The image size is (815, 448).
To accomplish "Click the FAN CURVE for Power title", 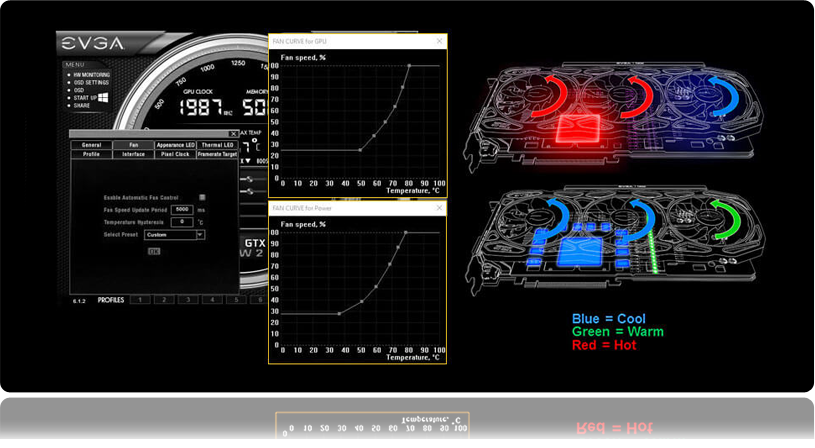I will point(302,208).
